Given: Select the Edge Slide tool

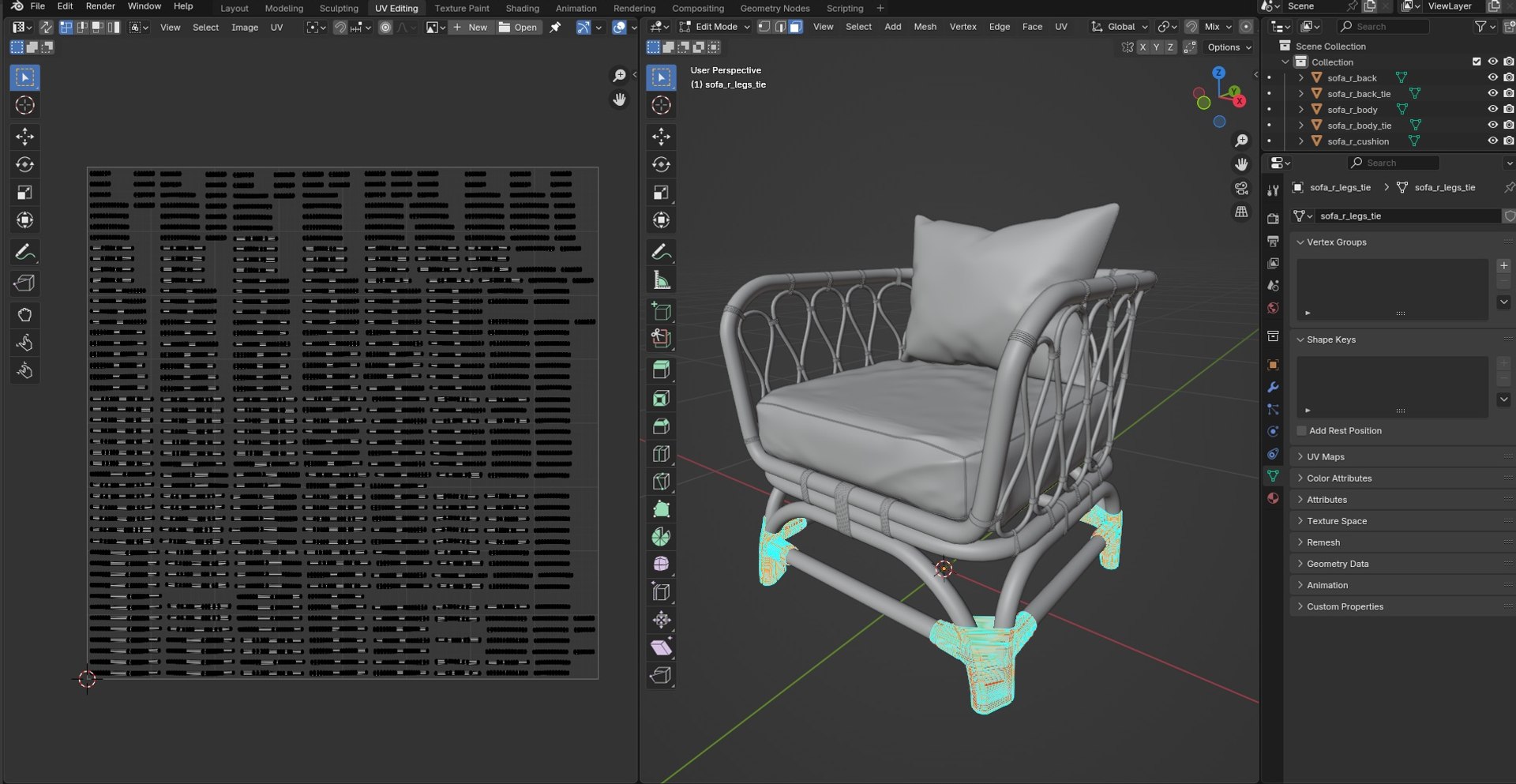Looking at the screenshot, I should (662, 592).
